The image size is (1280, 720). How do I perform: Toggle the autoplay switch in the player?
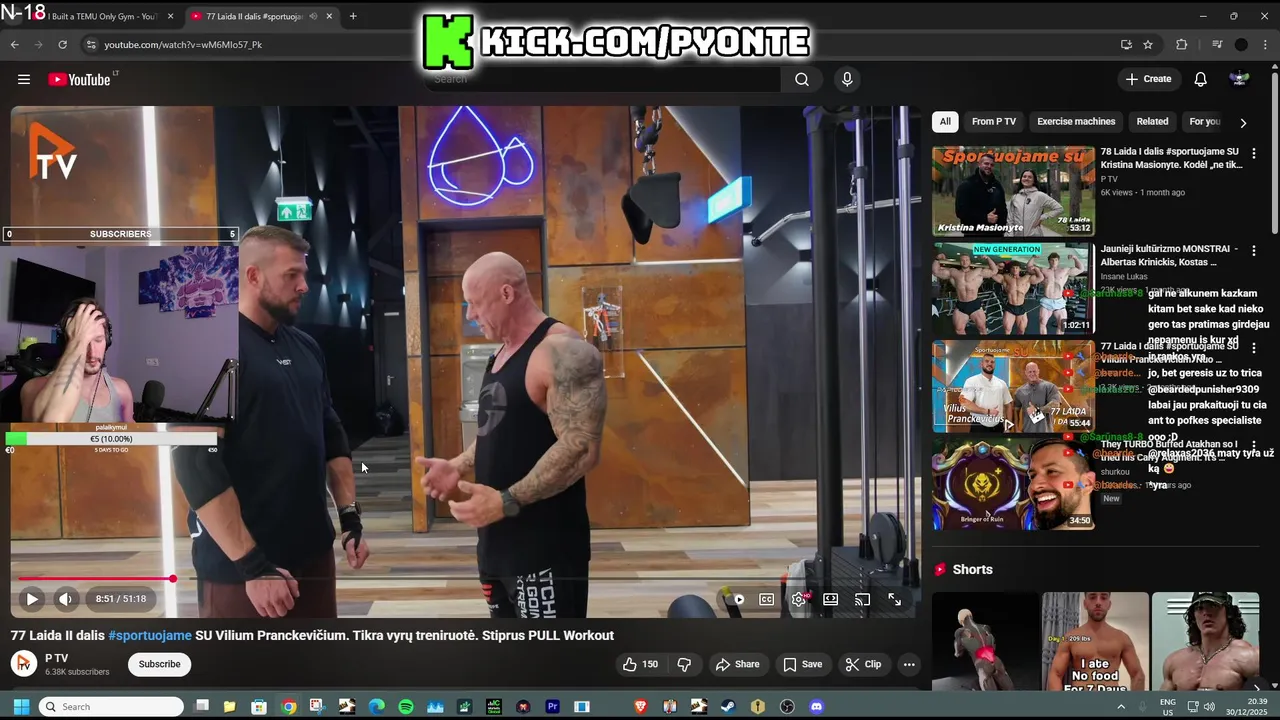[x=735, y=599]
